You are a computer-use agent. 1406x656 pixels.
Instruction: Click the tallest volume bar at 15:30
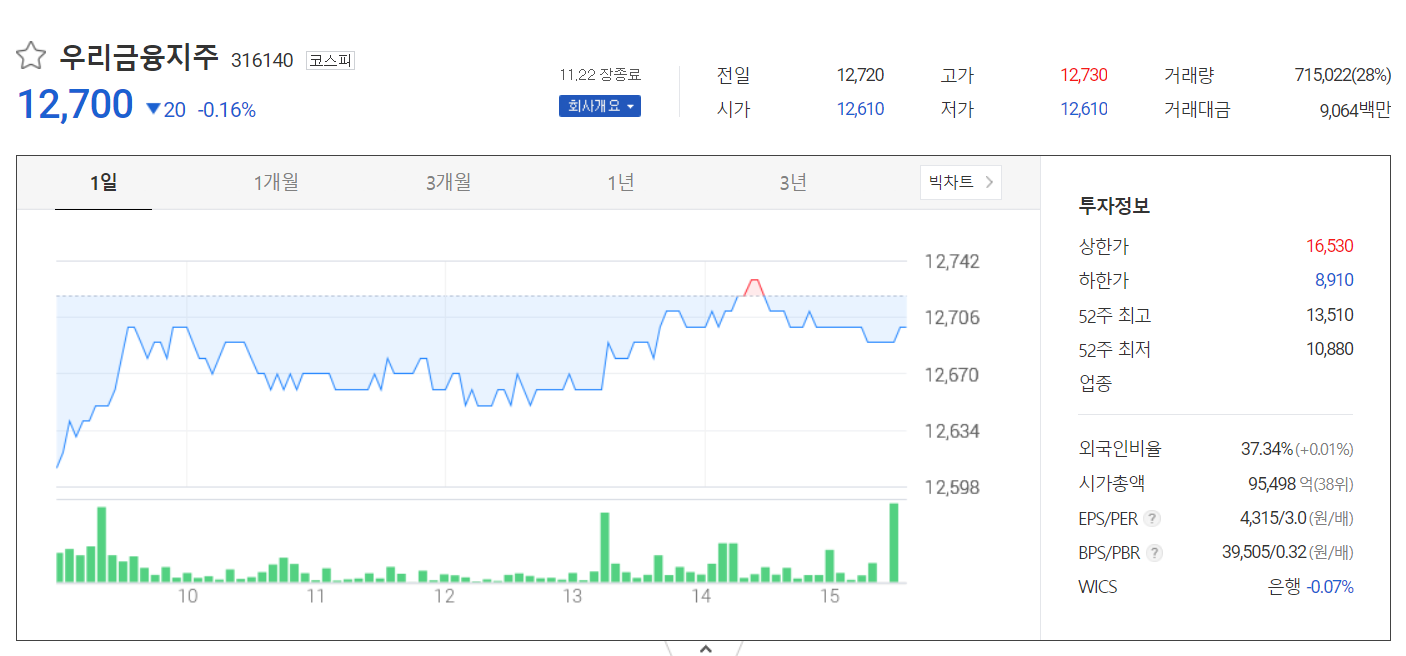click(x=894, y=542)
